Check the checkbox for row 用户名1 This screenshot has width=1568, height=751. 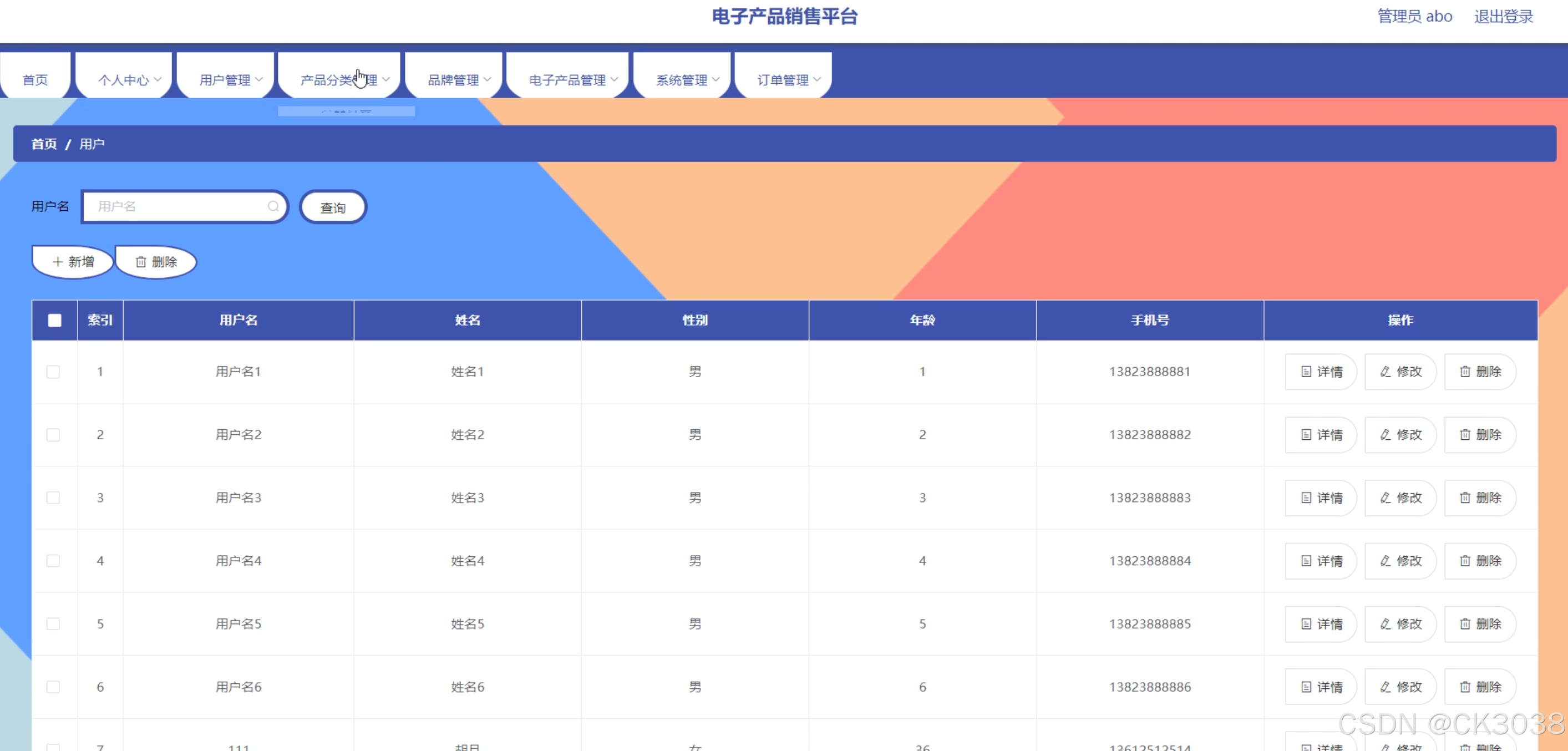click(x=54, y=372)
